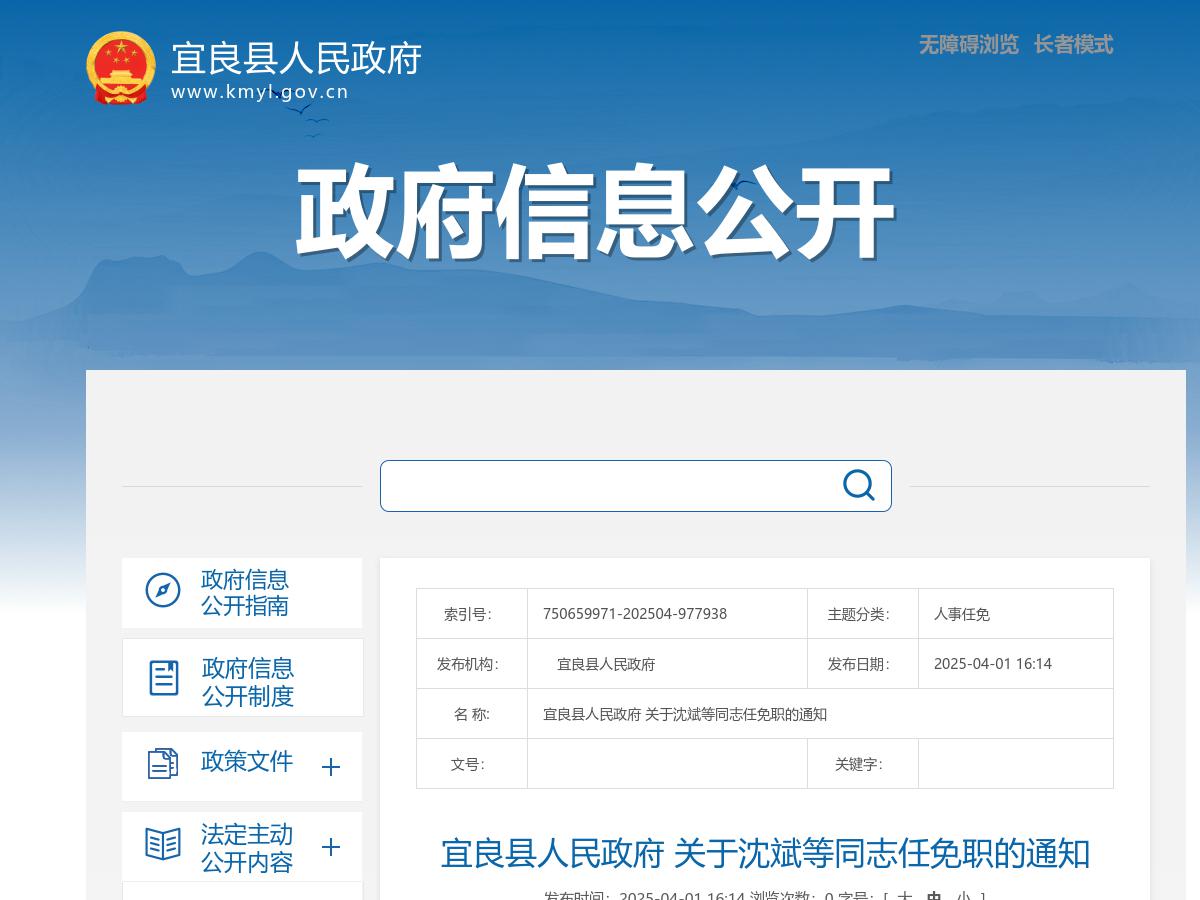Open the 政府信息公开指南 sidebar entry
Image resolution: width=1200 pixels, height=900 pixels.
coord(244,592)
